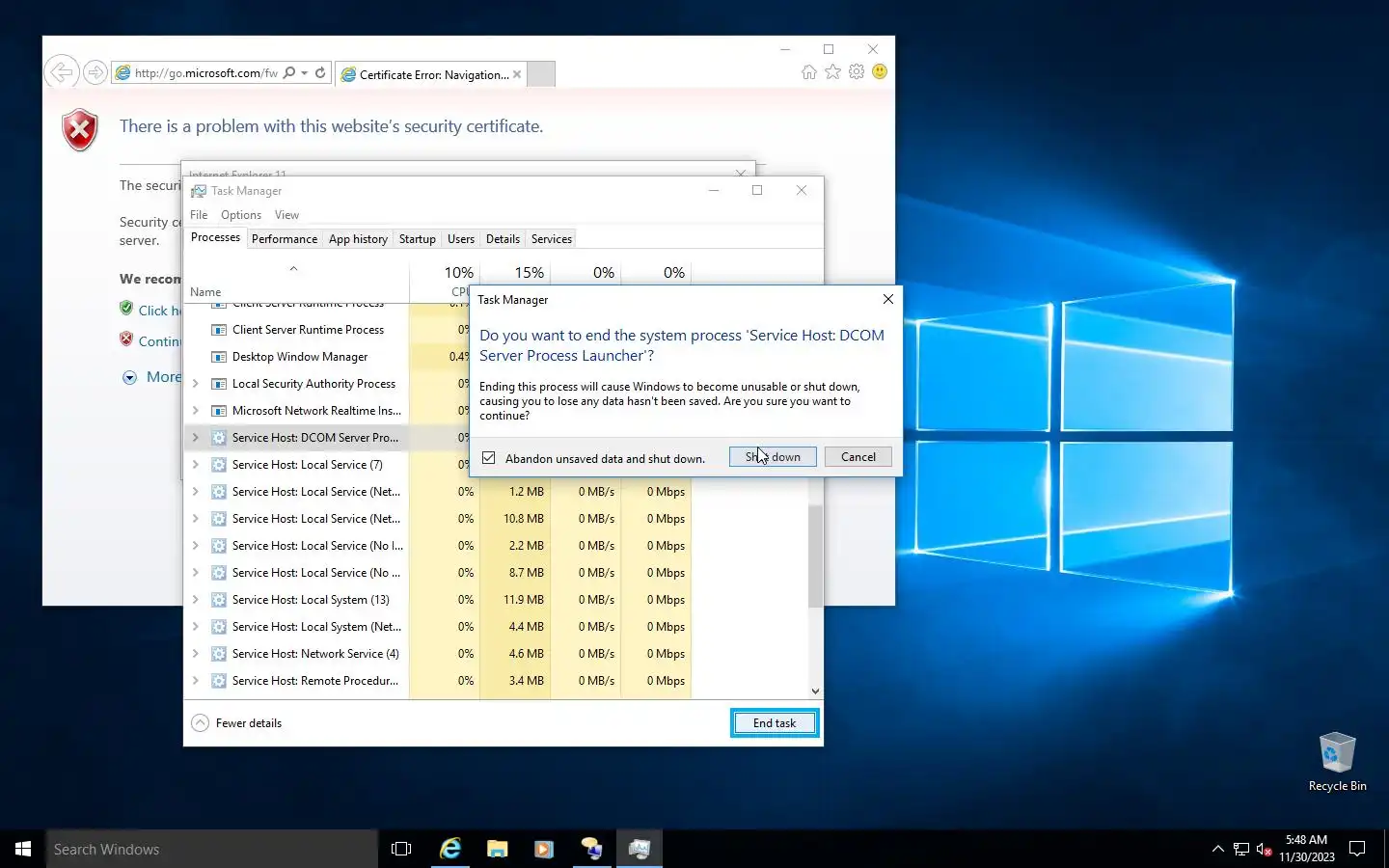Screen dimensions: 1389x868
Task: Expand Service Host: Network Service (4)
Action: click(196, 654)
